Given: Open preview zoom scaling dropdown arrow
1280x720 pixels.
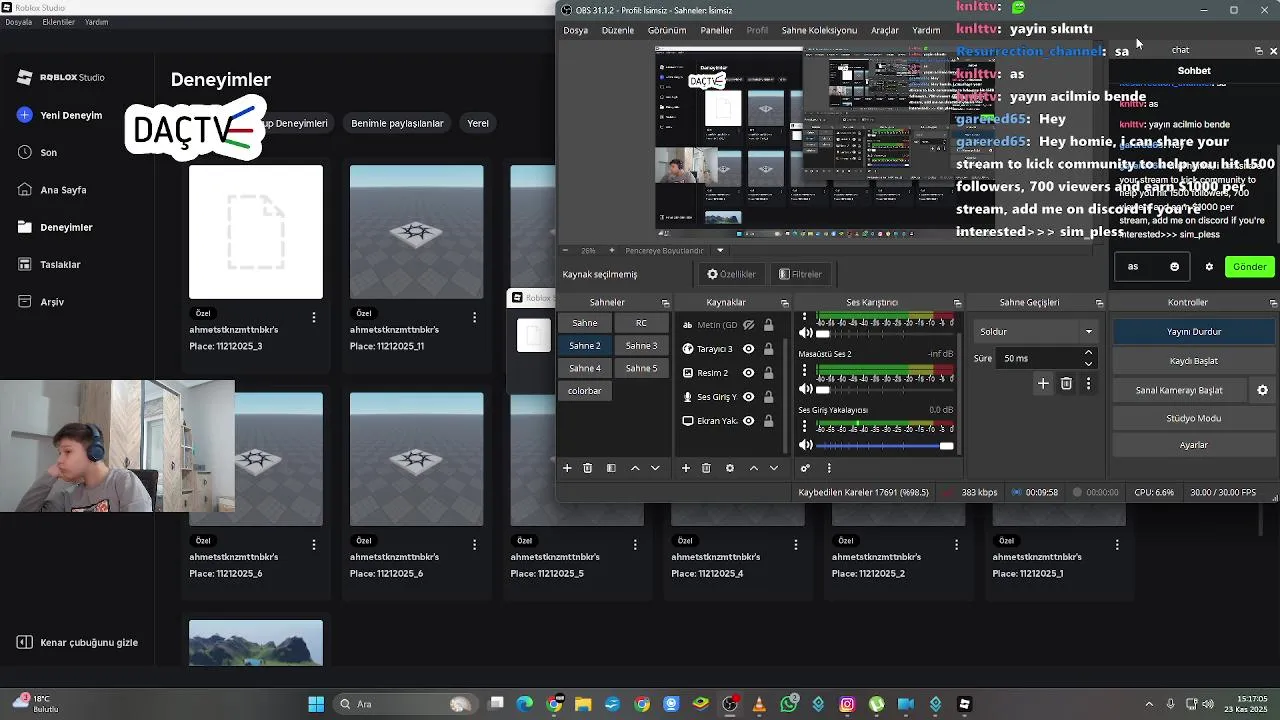Looking at the screenshot, I should point(720,251).
